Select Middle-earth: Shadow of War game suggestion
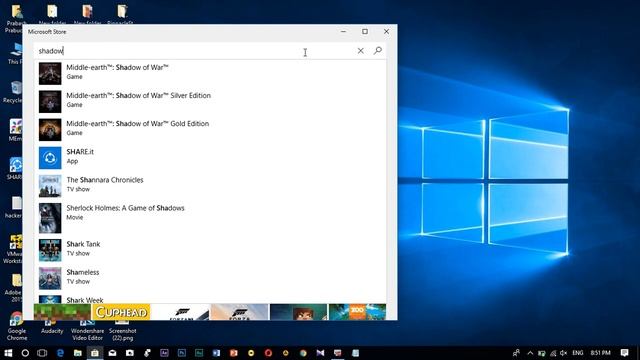This screenshot has height=360, width=640. (210, 73)
